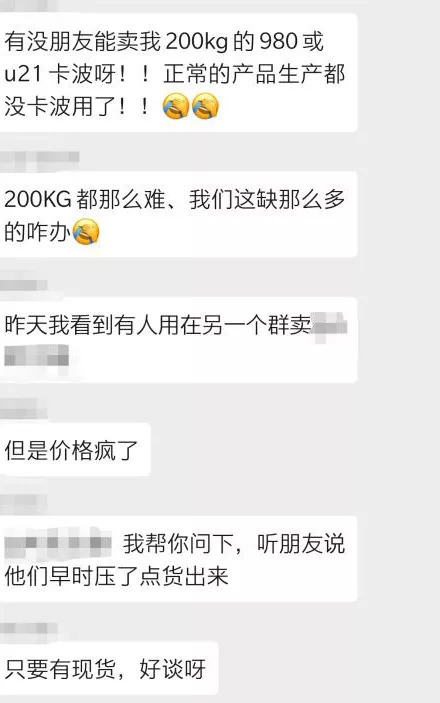The height and width of the screenshot is (703, 440).
Task: Select the 只要有现货，好谈呀 message bubble
Action: [109, 668]
